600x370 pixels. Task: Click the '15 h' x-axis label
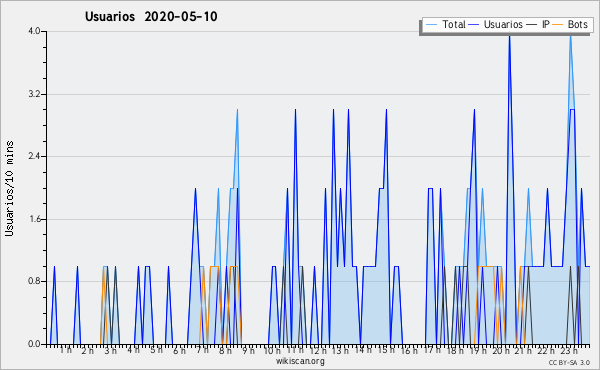click(386, 350)
